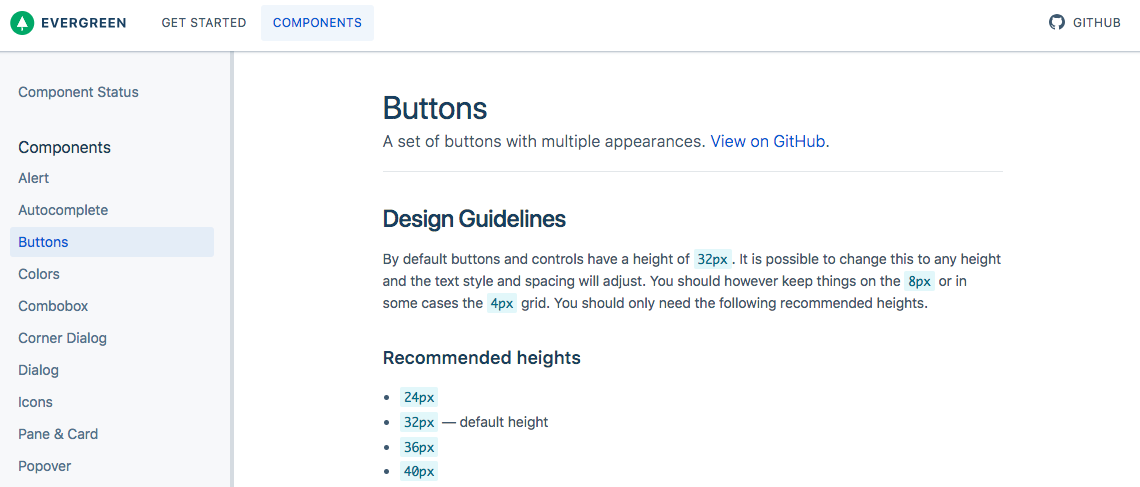
Task: Select Buttons in the sidebar
Action: click(112, 242)
